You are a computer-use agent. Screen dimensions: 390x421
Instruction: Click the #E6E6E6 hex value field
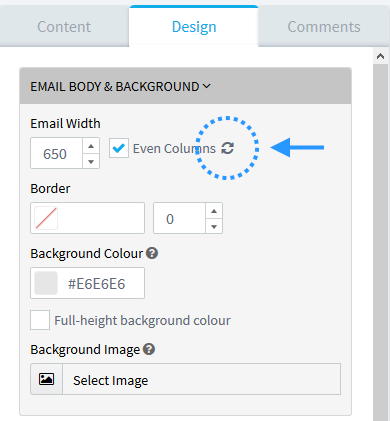(x=97, y=284)
